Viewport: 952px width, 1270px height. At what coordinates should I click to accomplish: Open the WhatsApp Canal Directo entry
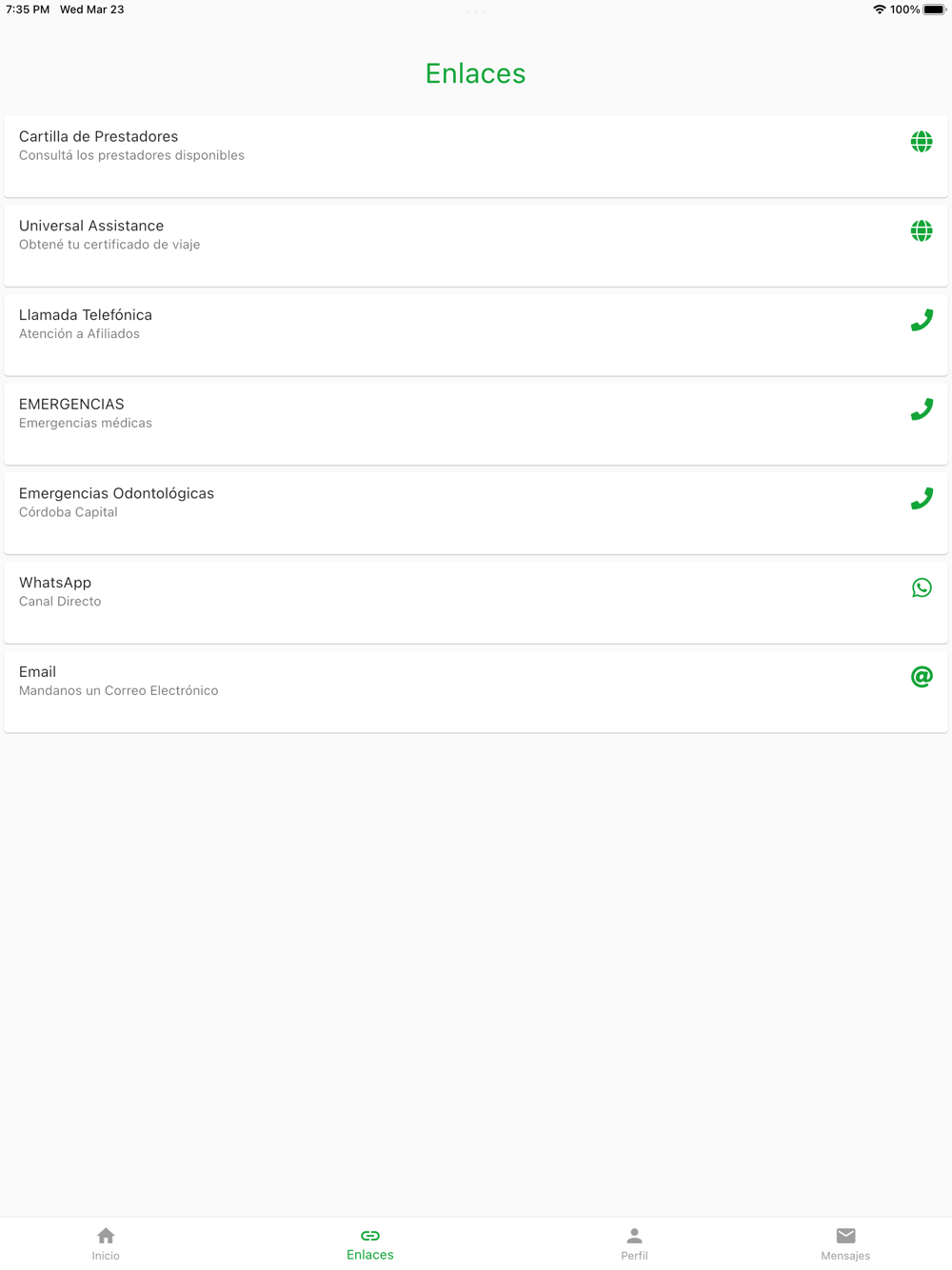pyautogui.click(x=55, y=583)
